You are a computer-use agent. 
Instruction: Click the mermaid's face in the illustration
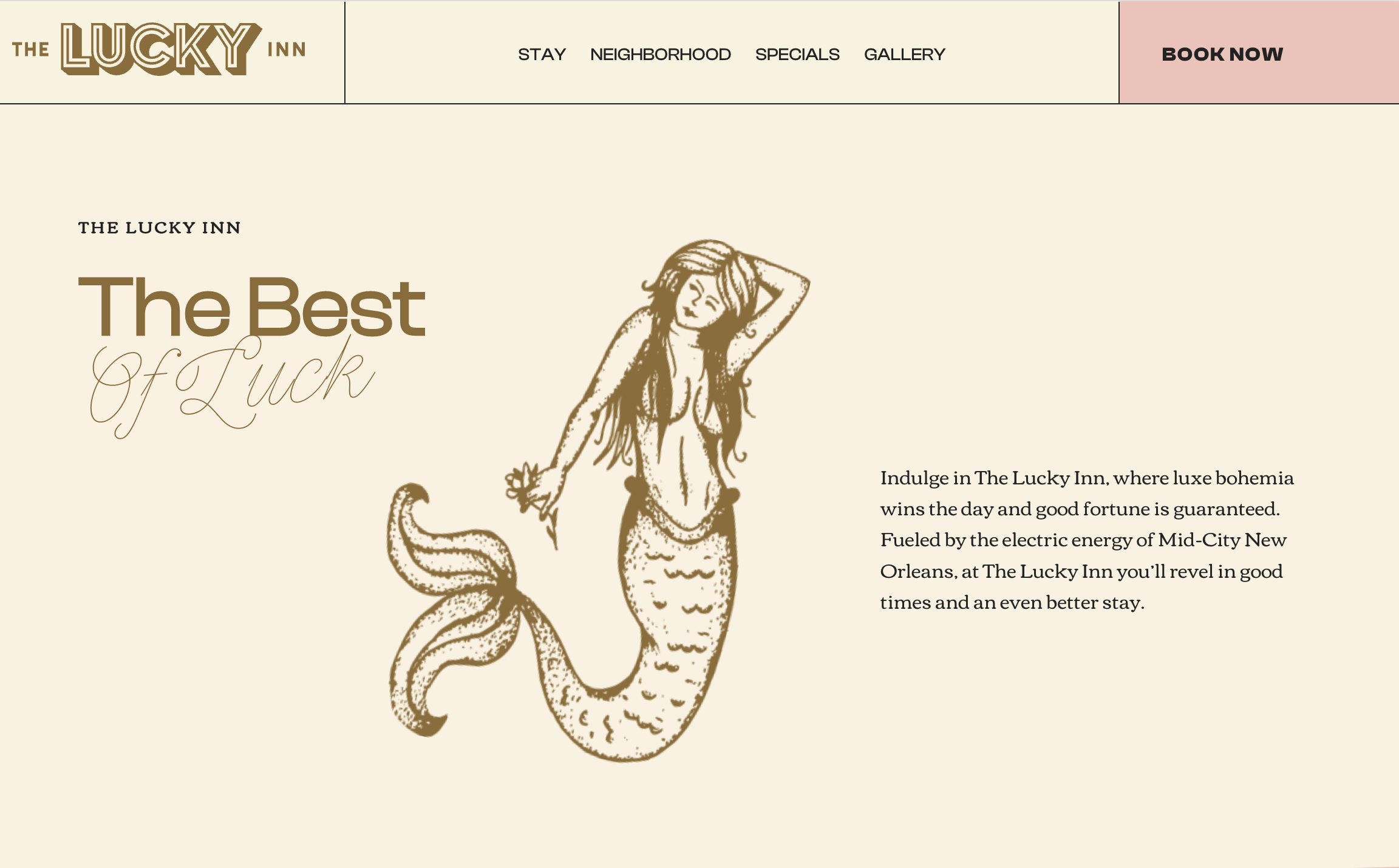point(698,300)
